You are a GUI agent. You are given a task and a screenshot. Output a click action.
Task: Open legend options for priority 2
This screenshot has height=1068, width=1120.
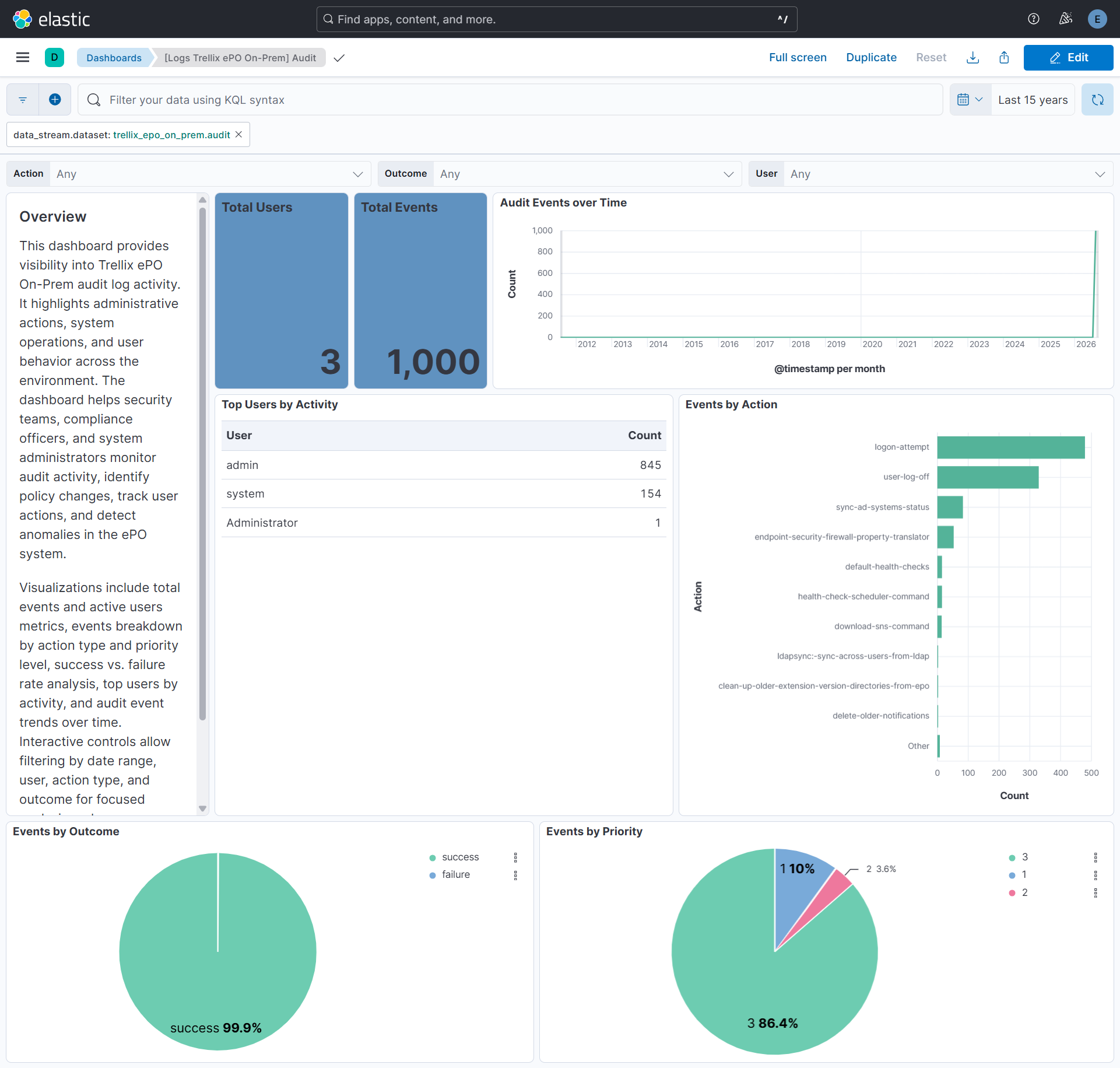(1096, 893)
